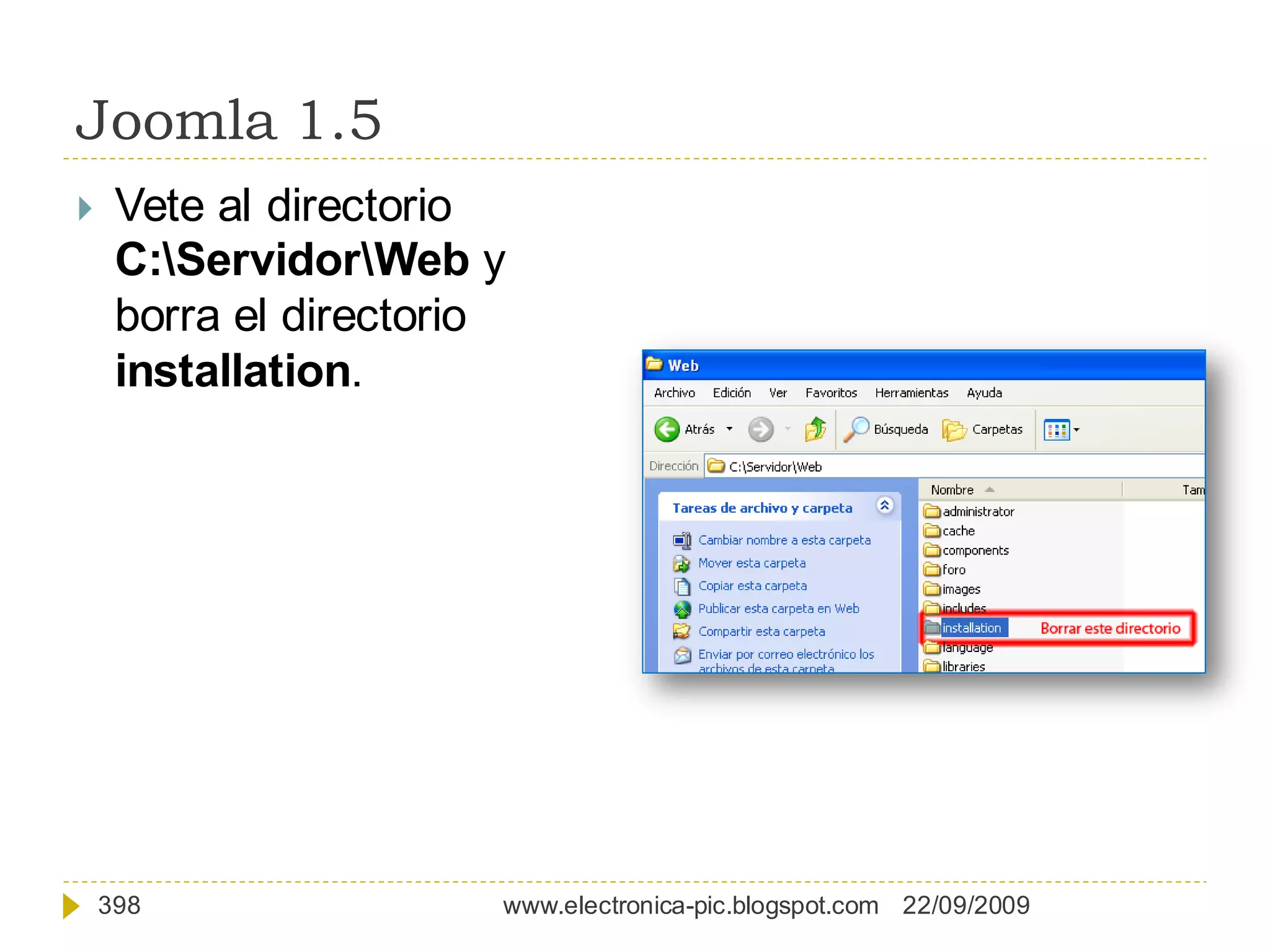The width and height of the screenshot is (1270, 952).
Task: Click the Carpetas folders icon
Action: coord(954,430)
